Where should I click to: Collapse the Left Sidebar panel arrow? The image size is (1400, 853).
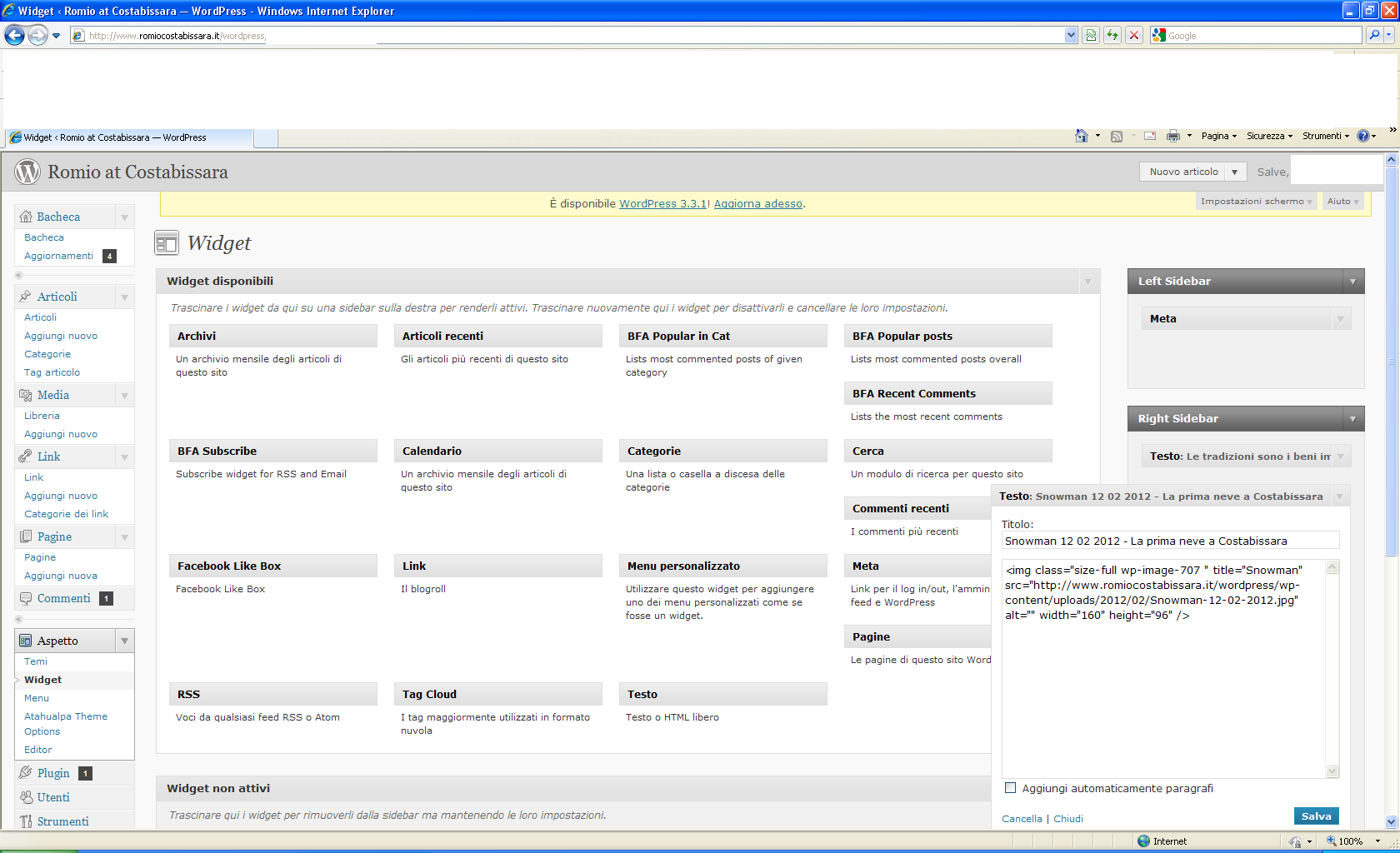point(1353,282)
